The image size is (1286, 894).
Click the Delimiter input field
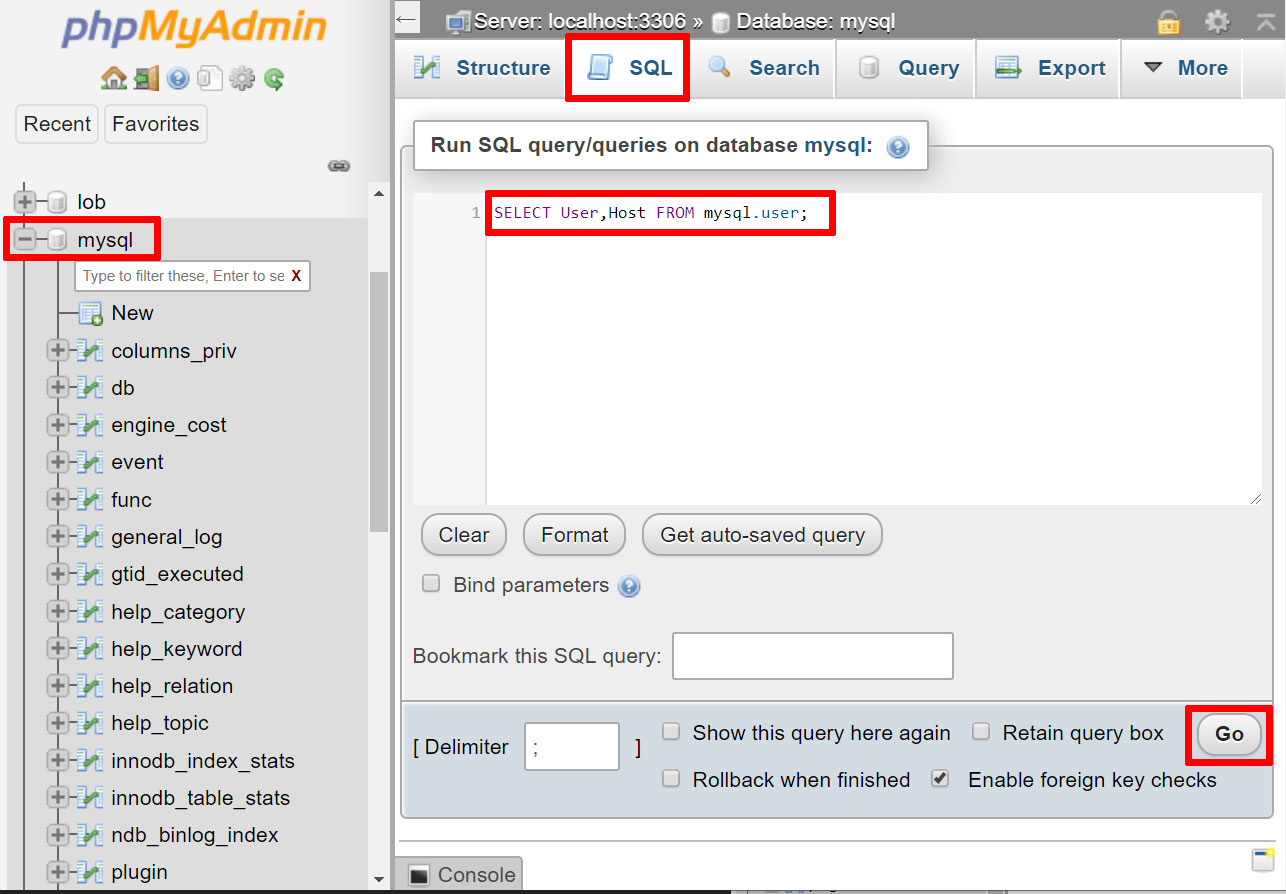(x=572, y=747)
